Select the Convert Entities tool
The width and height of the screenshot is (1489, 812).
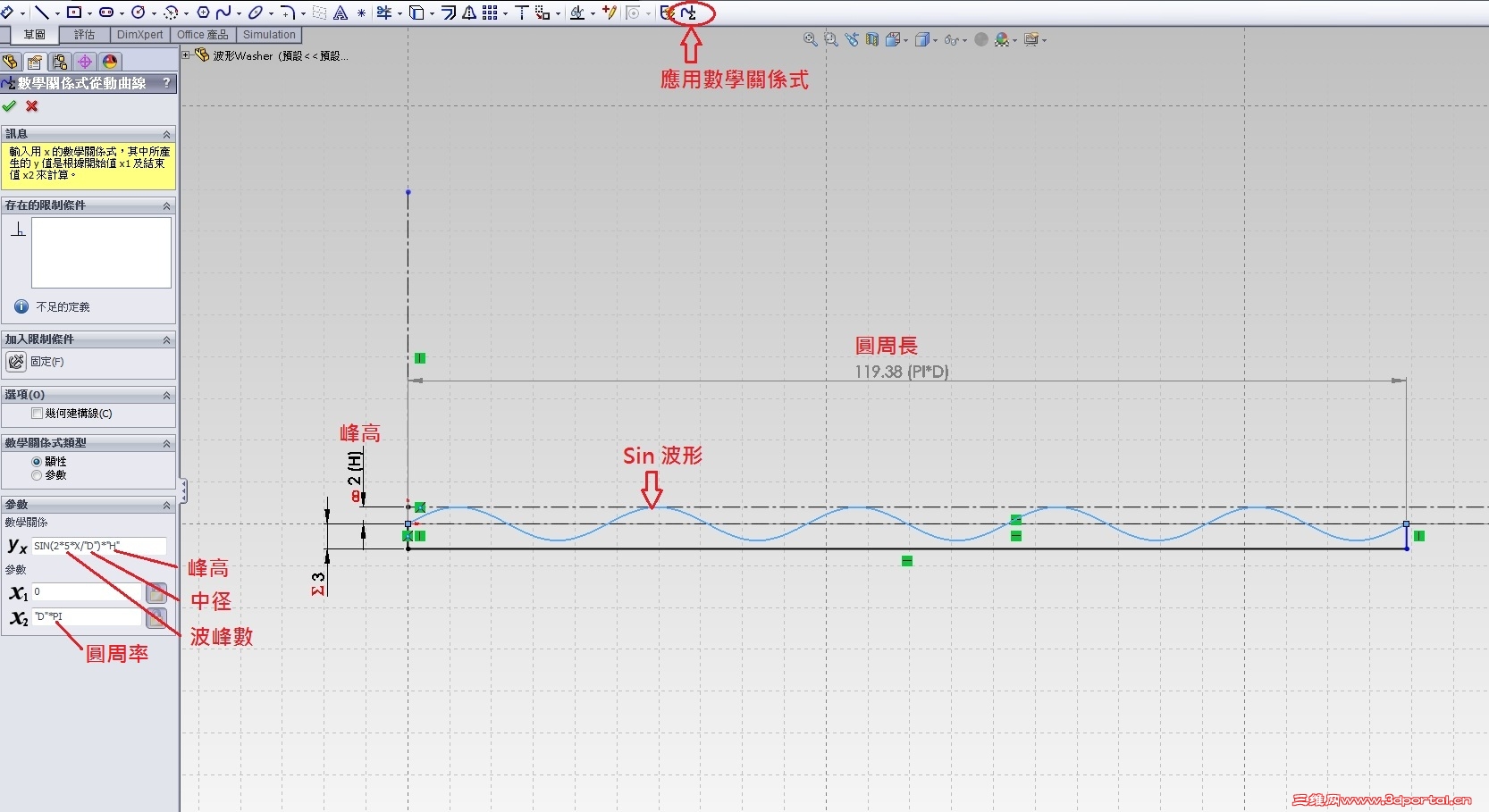pos(416,13)
